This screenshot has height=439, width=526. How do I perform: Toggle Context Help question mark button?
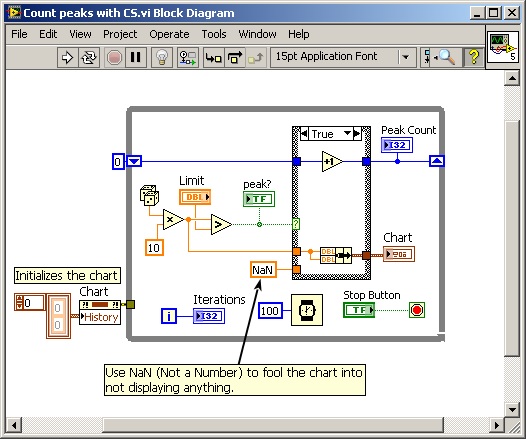pyautogui.click(x=473, y=57)
